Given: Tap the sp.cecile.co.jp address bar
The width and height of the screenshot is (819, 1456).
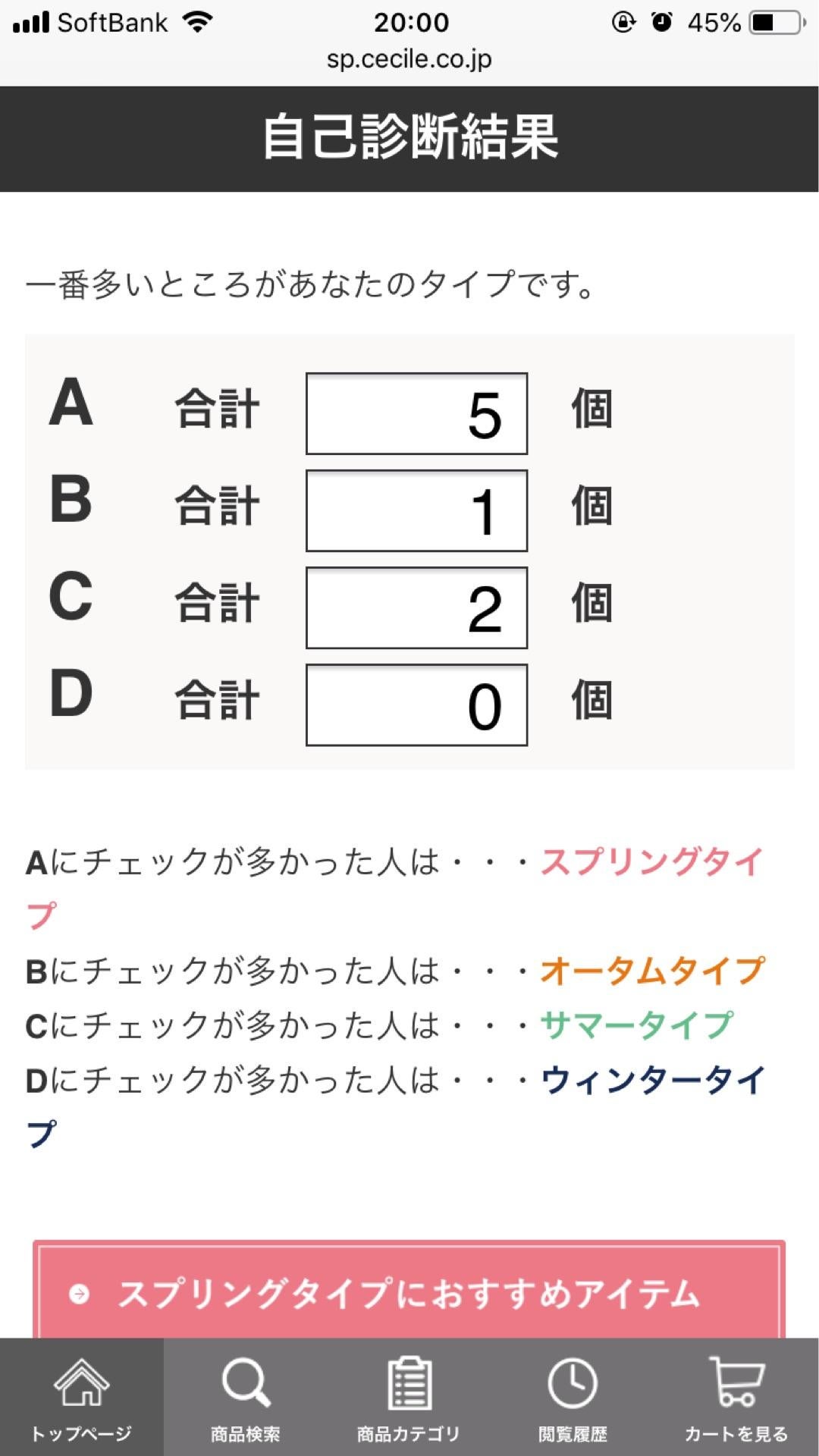Looking at the screenshot, I should (x=409, y=58).
